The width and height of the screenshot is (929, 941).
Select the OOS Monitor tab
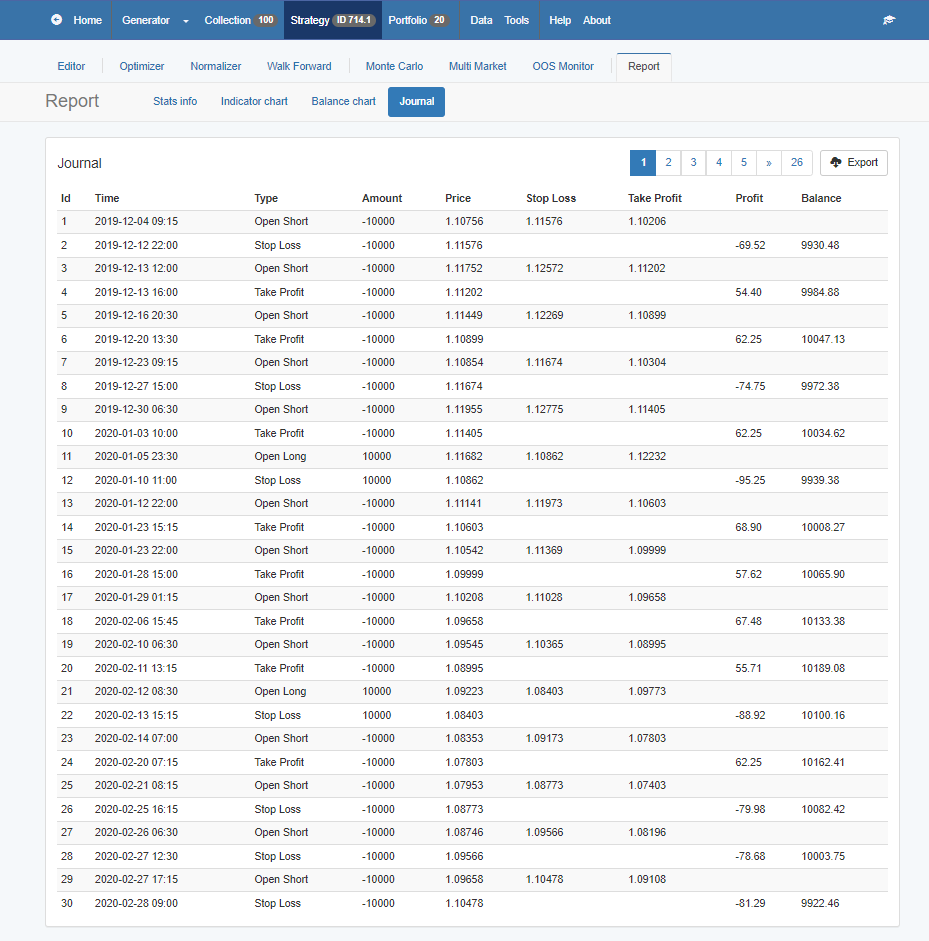click(563, 66)
